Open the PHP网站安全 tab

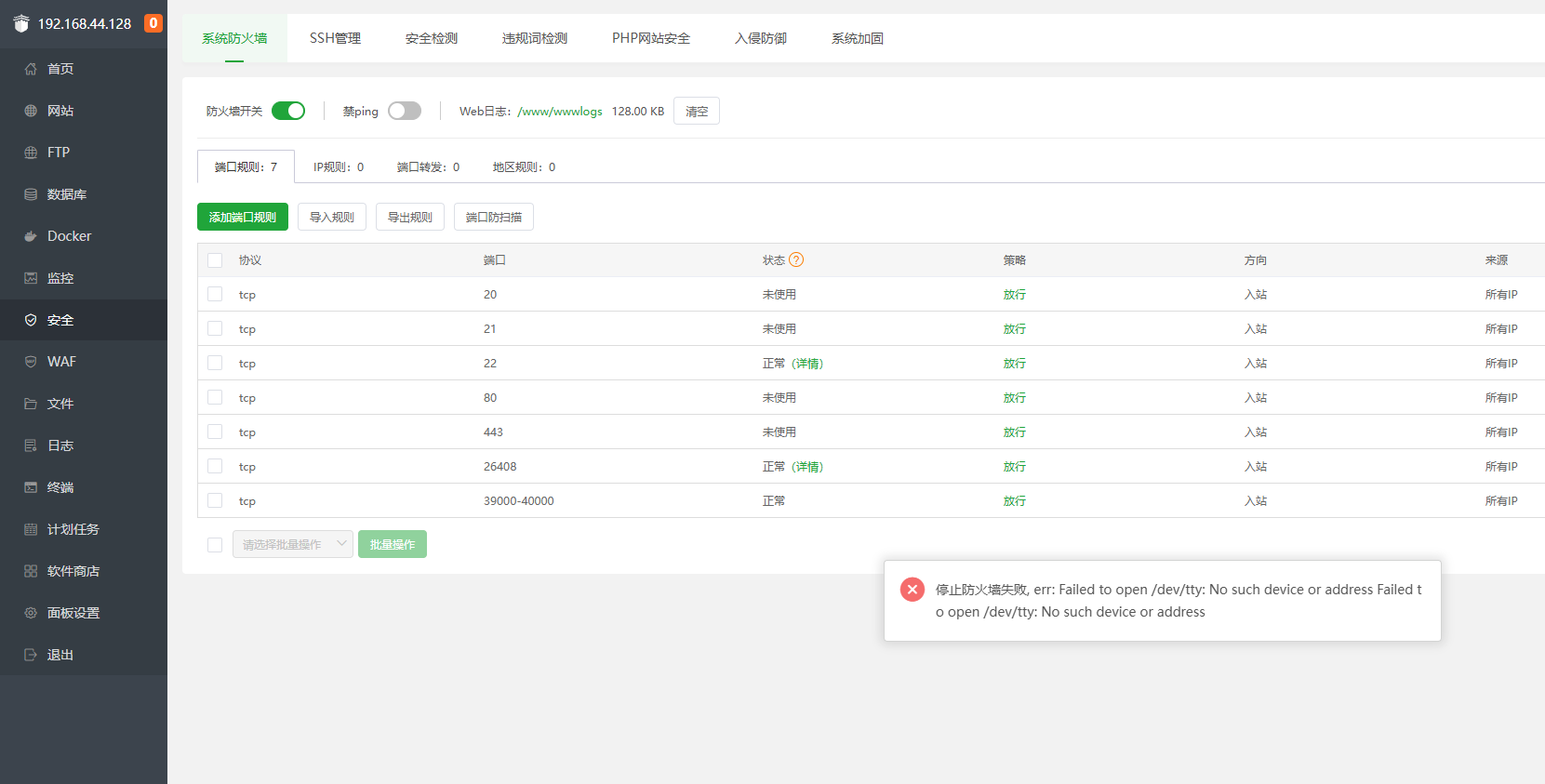tap(651, 38)
